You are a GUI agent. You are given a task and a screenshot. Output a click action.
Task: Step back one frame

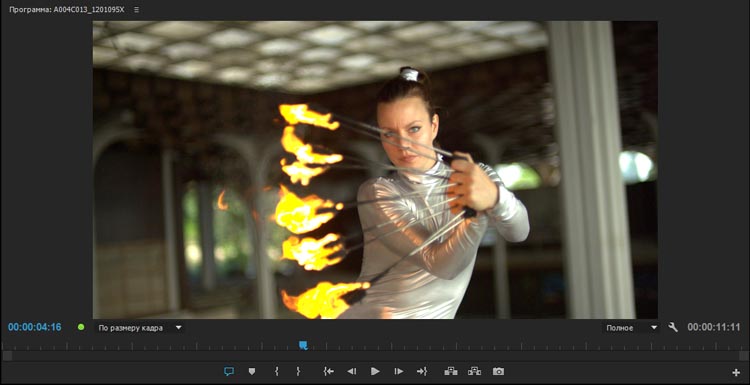(x=352, y=371)
